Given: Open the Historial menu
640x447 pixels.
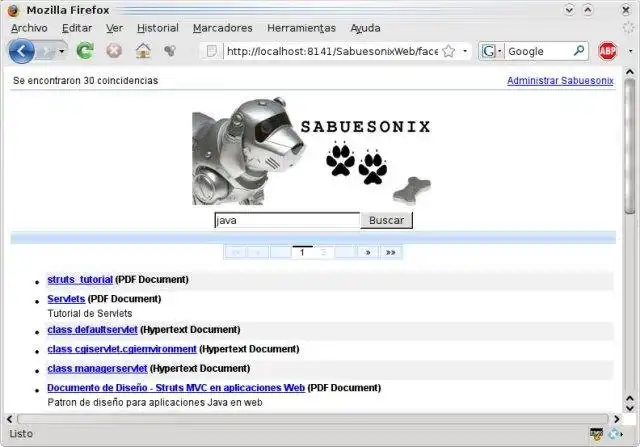Looking at the screenshot, I should tap(158, 28).
